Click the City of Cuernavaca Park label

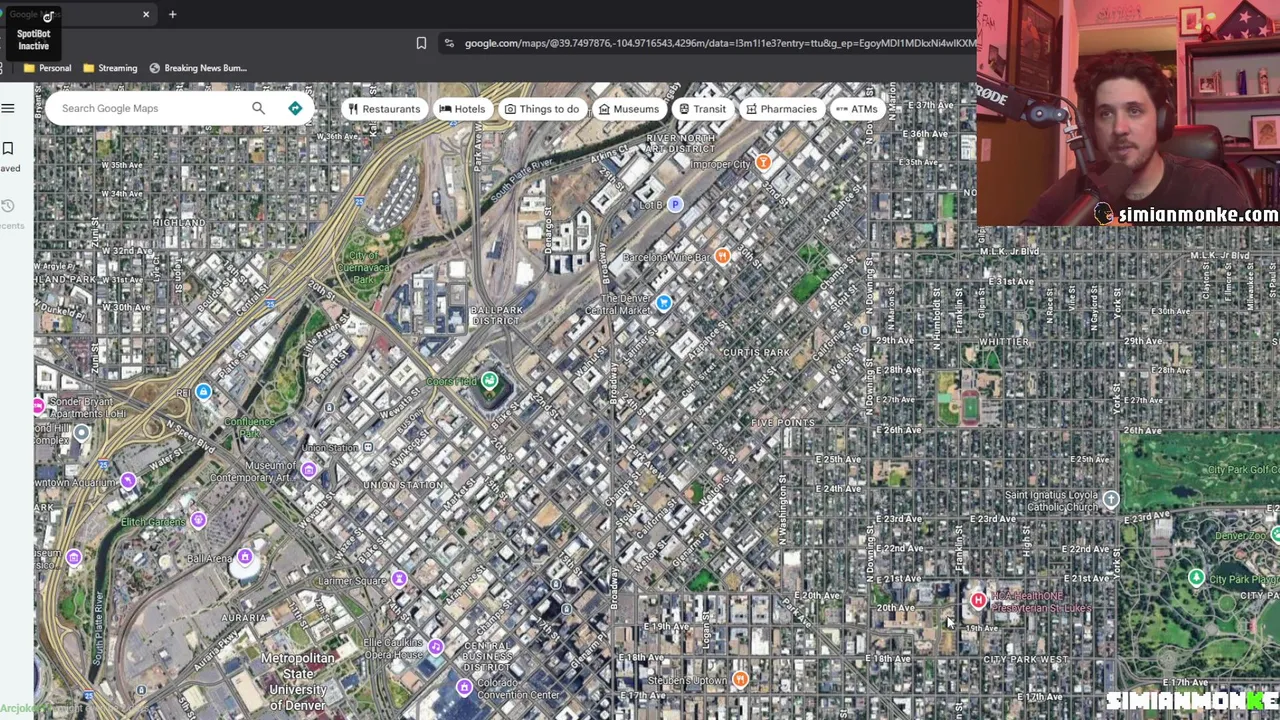364,267
